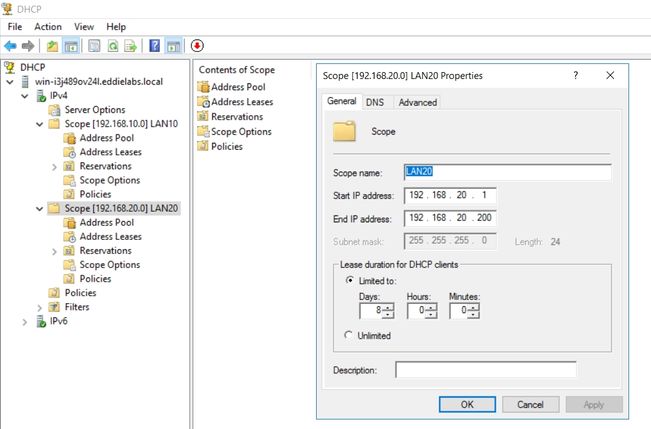The width and height of the screenshot is (651, 429).
Task: Expand the Filters node
Action: pyautogui.click(x=39, y=308)
